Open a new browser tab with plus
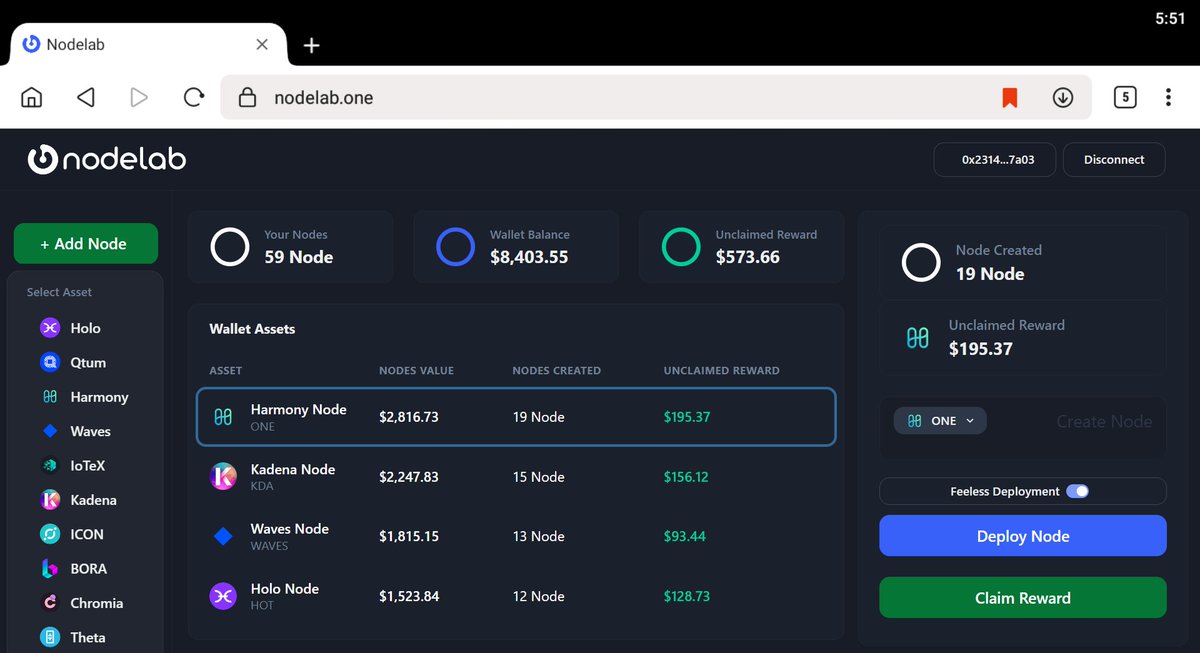This screenshot has height=653, width=1200. tap(311, 45)
